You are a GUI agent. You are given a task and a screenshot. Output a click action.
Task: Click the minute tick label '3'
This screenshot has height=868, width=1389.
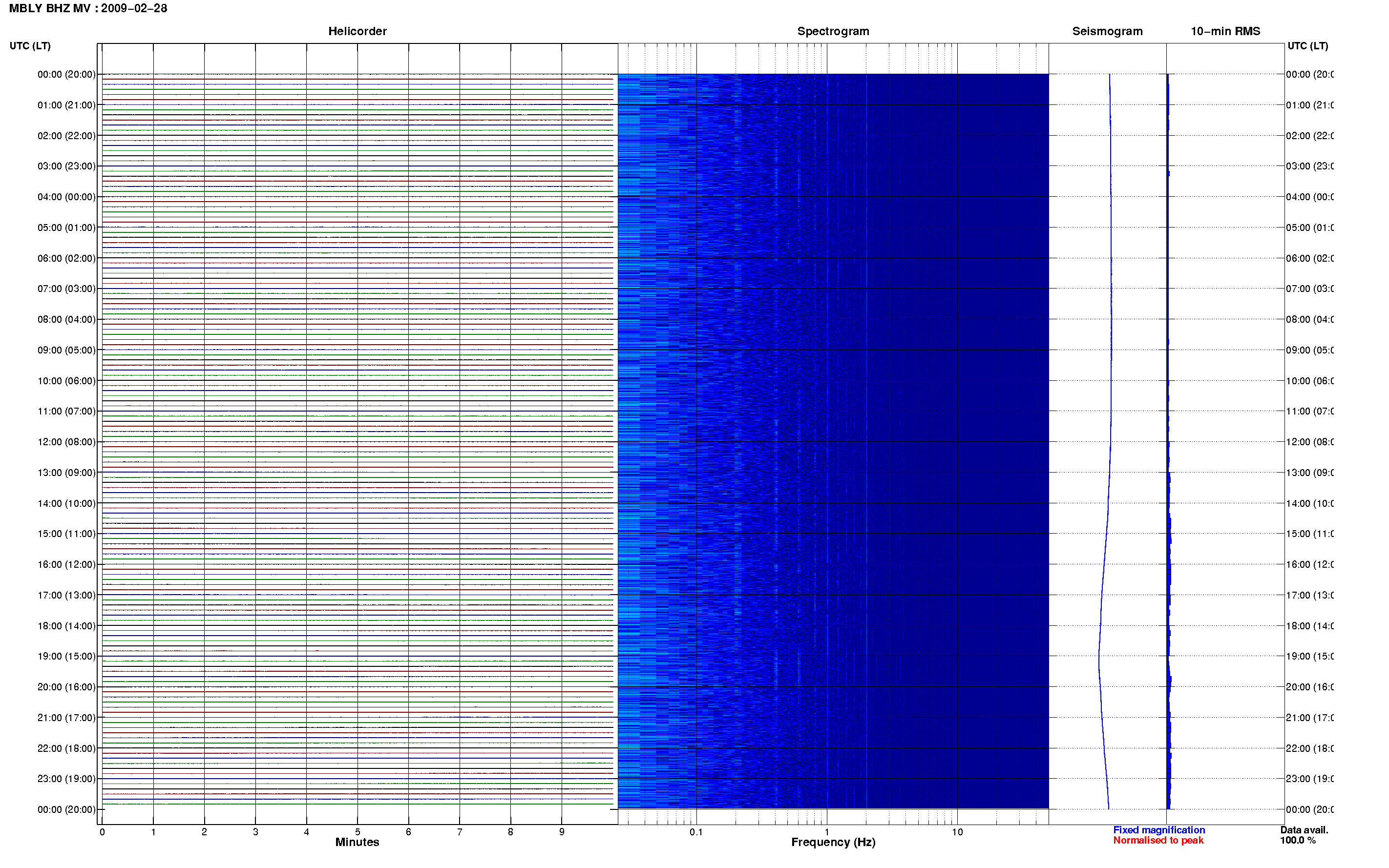click(255, 832)
